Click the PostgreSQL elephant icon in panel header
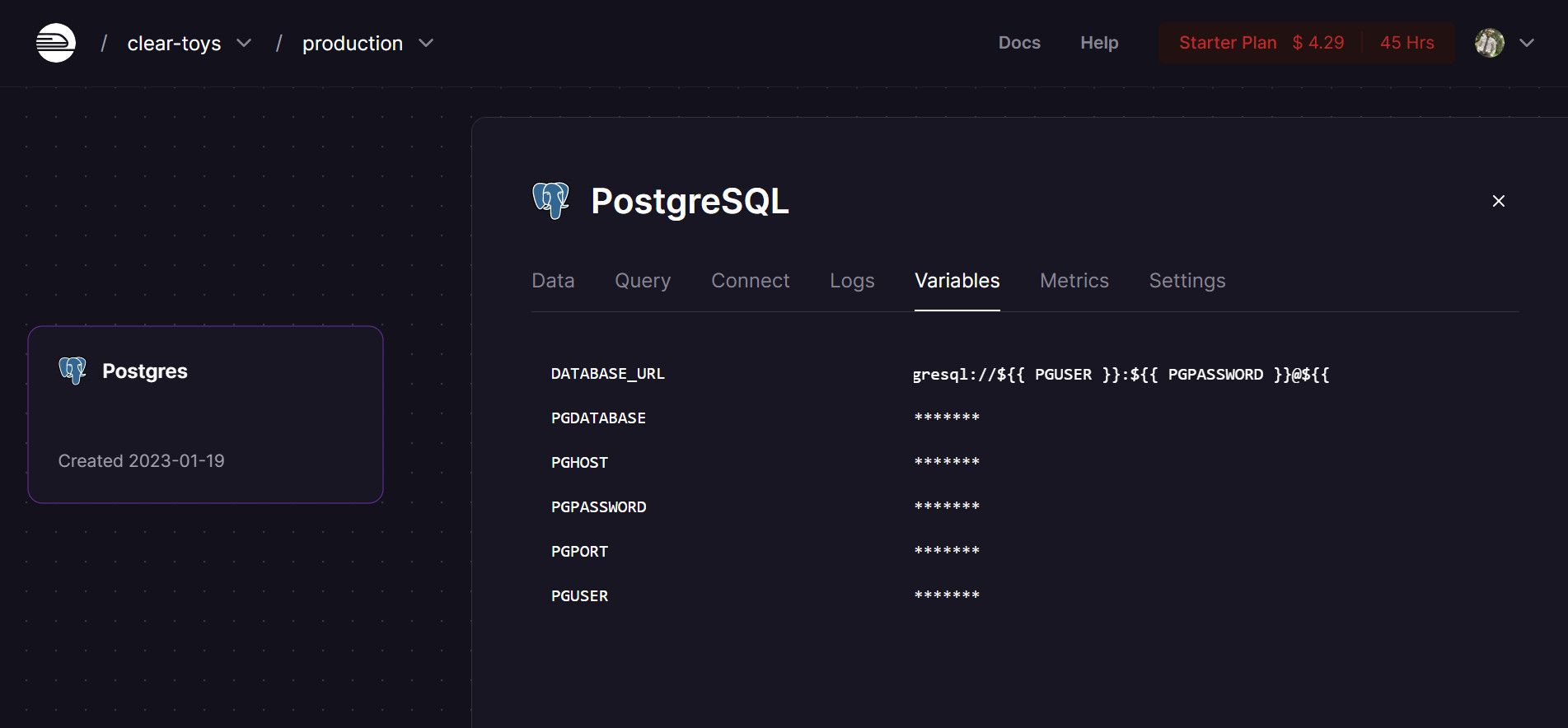The width and height of the screenshot is (1568, 728). (551, 200)
